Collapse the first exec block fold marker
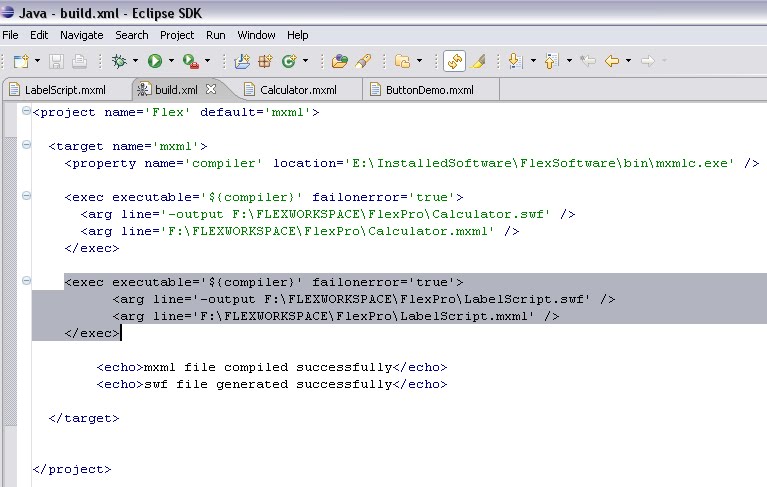Viewport: 767px width, 487px height. tap(26, 196)
